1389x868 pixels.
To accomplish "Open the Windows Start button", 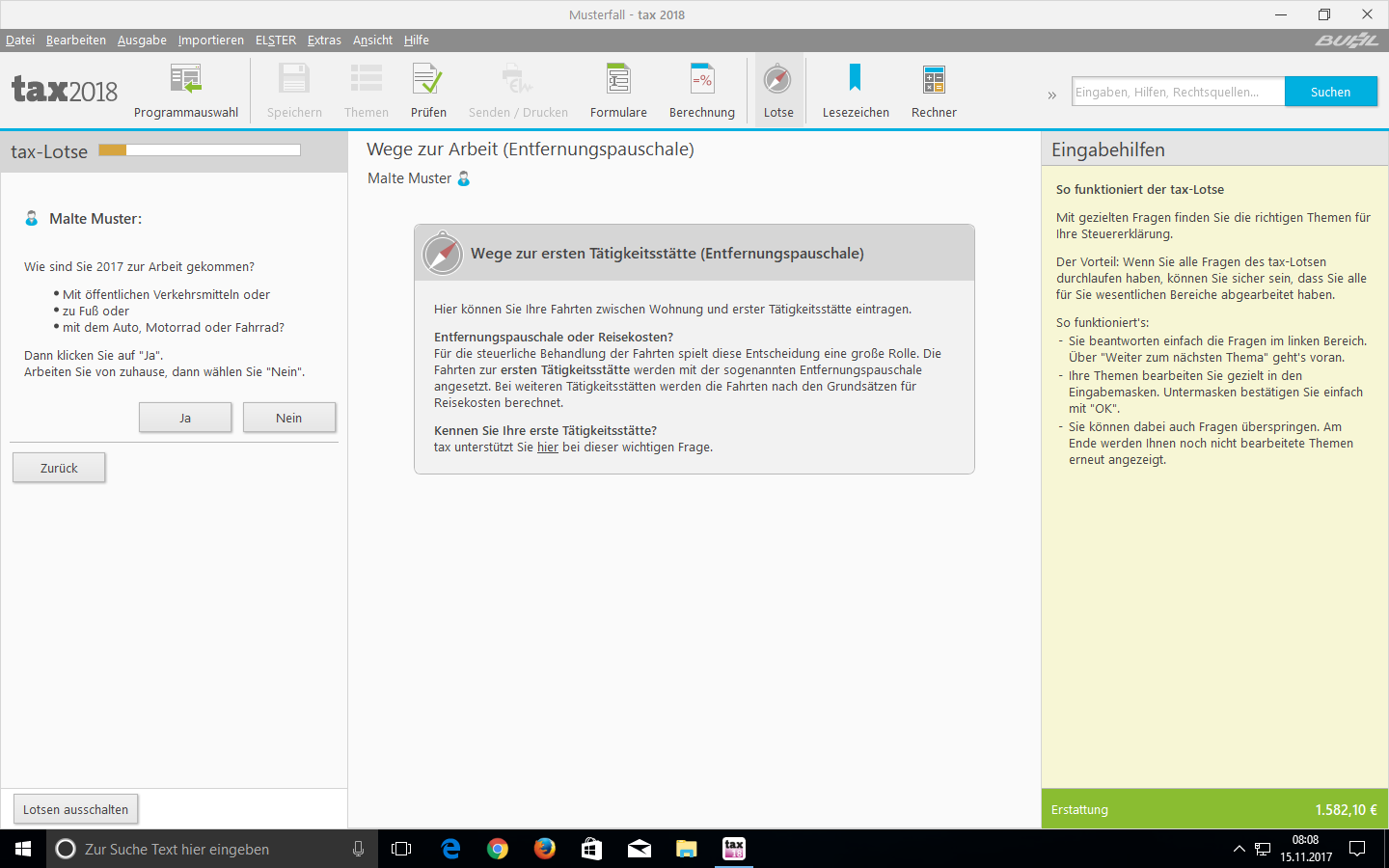I will [23, 849].
